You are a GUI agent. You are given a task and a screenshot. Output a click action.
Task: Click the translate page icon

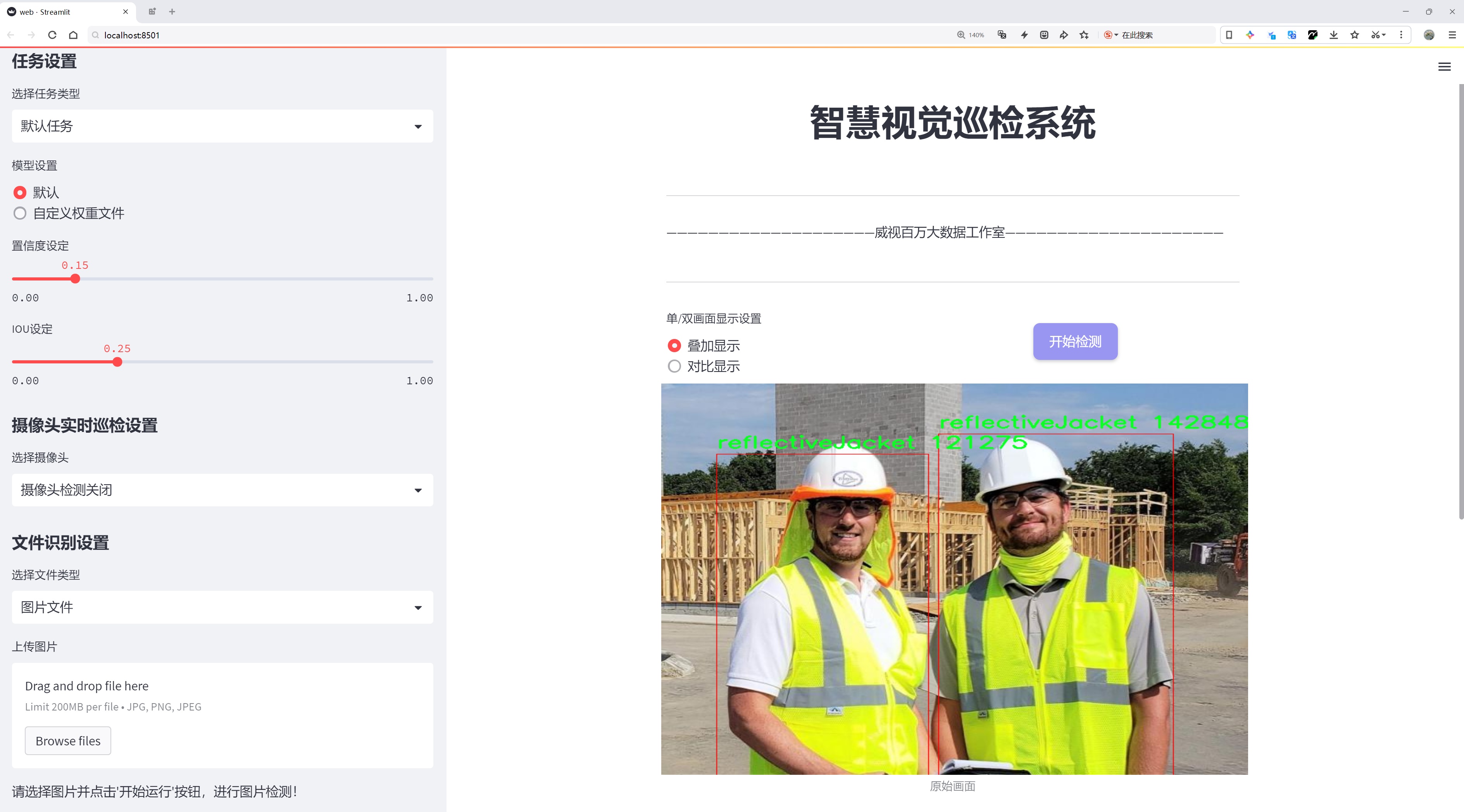[x=1002, y=35]
